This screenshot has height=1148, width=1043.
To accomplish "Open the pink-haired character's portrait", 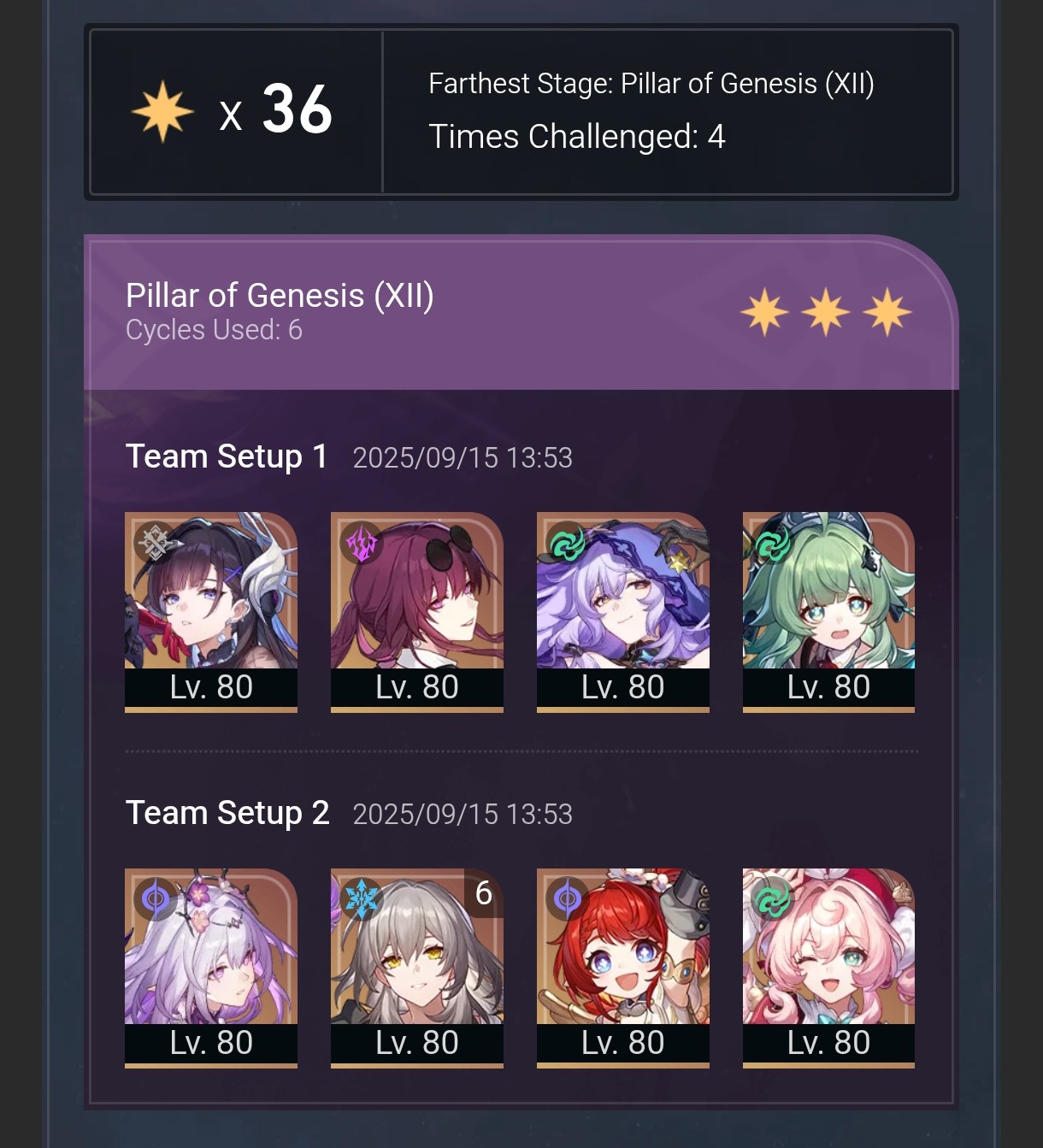I will click(x=828, y=968).
